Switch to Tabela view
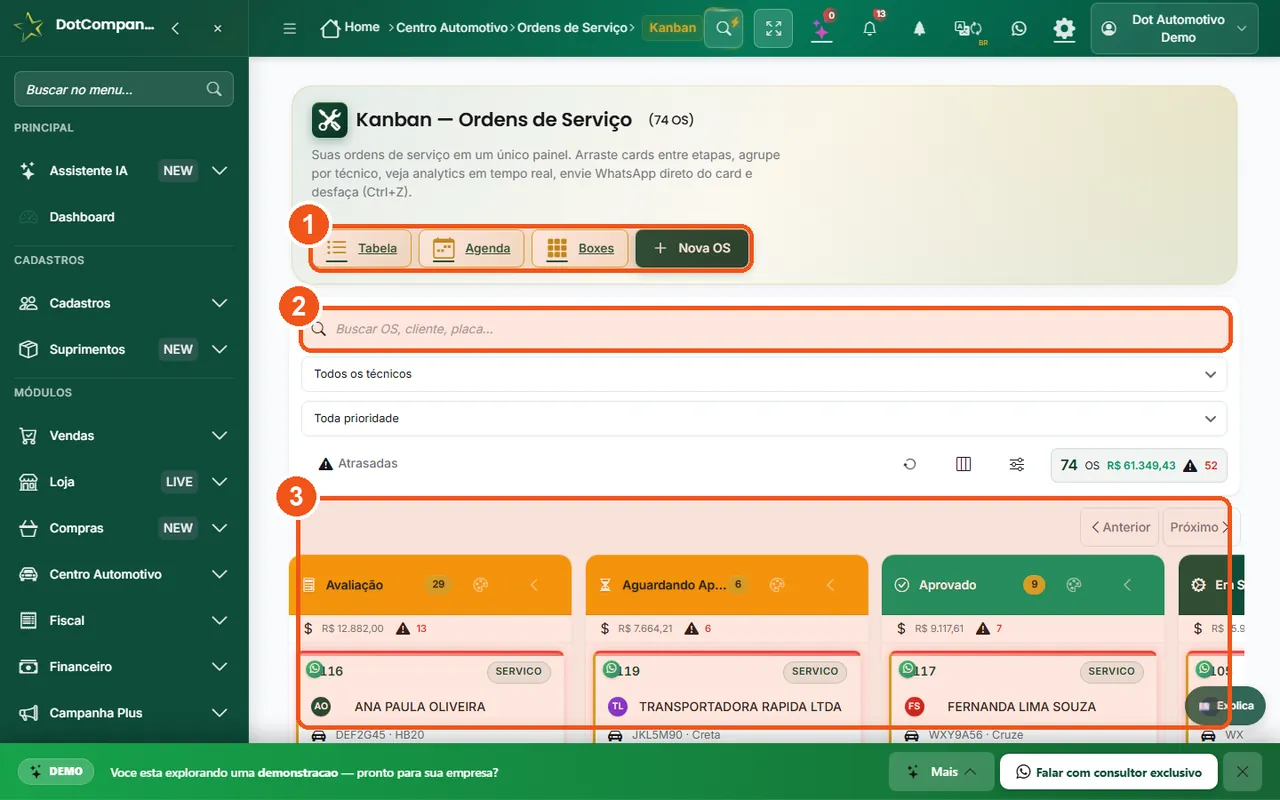The height and width of the screenshot is (800, 1280). (362, 248)
